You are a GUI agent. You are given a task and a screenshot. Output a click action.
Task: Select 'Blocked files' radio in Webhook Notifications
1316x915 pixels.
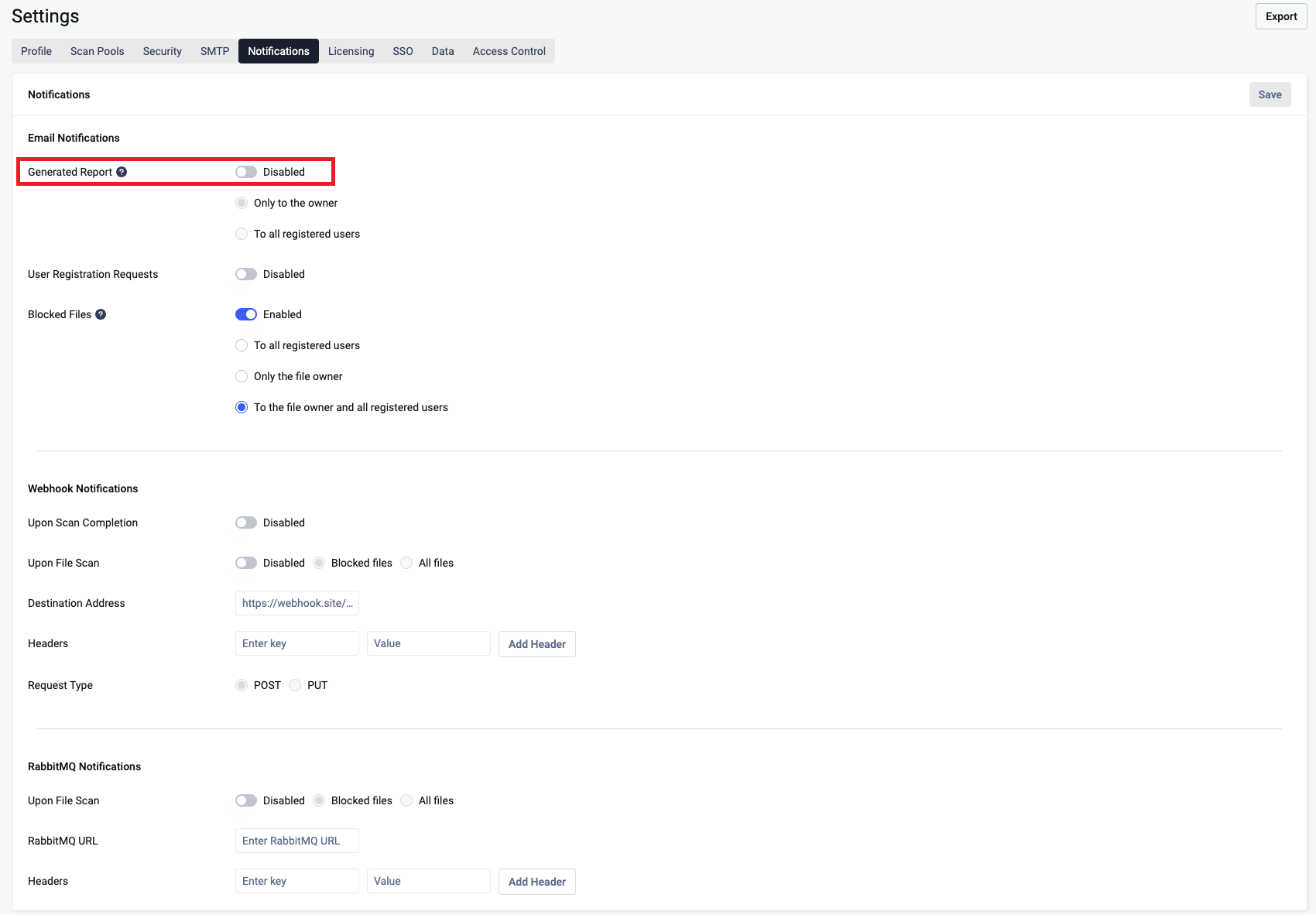click(319, 563)
